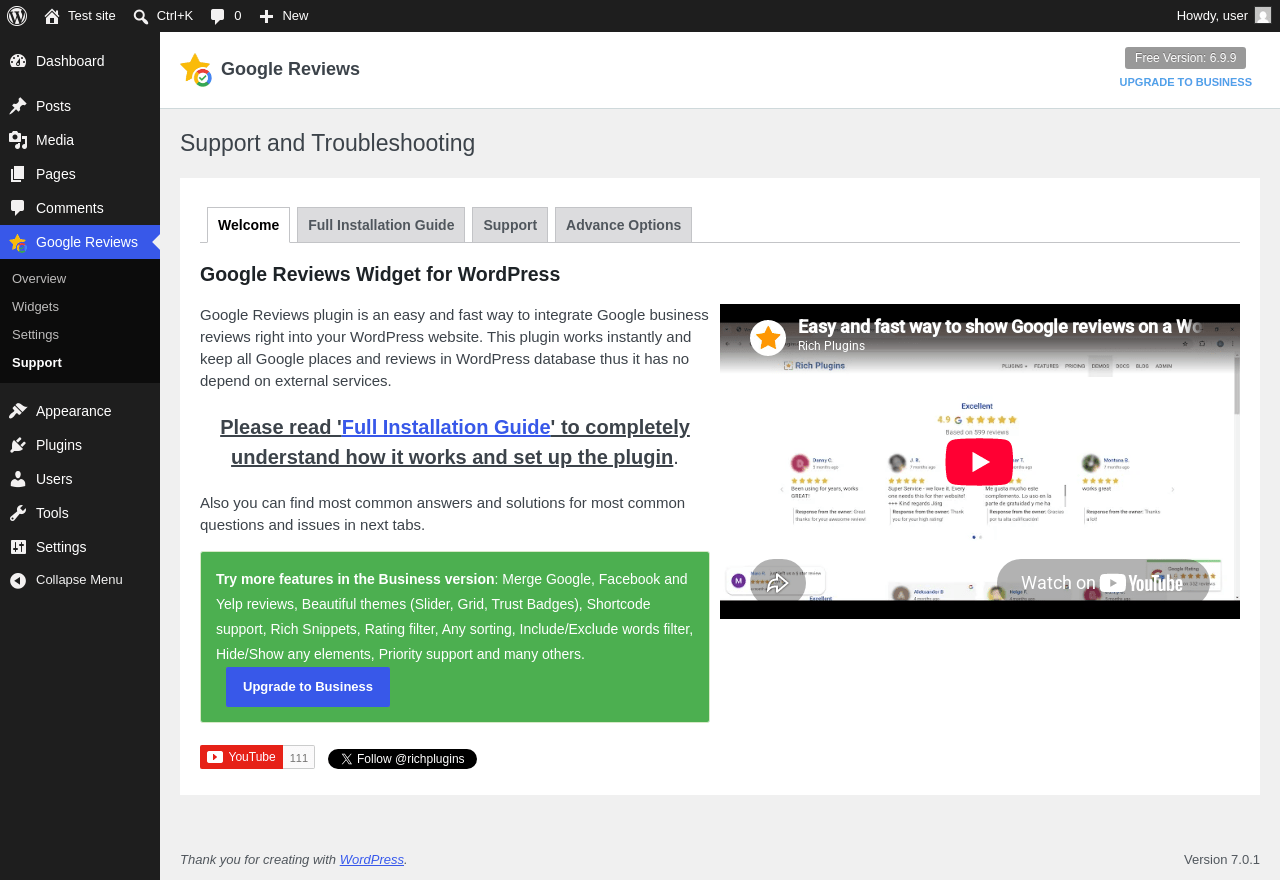Click the Ctrl+K search shortcut label
The width and height of the screenshot is (1280, 880).
(x=175, y=15)
